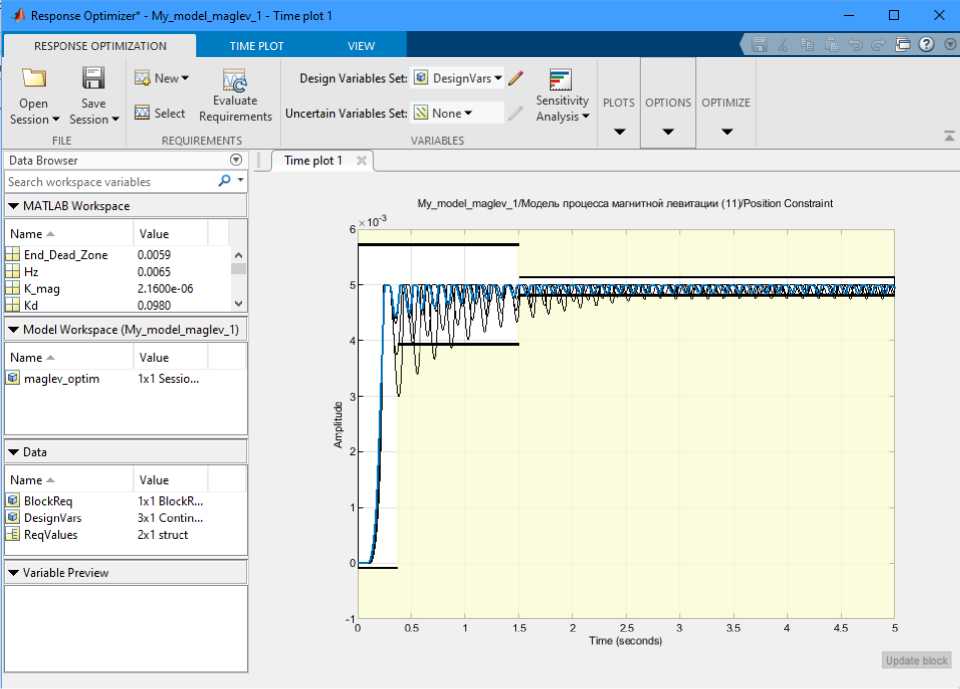The height and width of the screenshot is (689, 960).
Task: Switch to the VIEW tab
Action: point(361,46)
